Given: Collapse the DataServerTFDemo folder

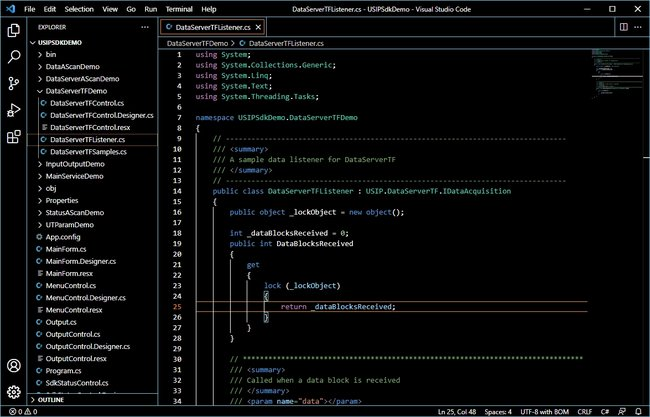Looking at the screenshot, I should coord(76,91).
